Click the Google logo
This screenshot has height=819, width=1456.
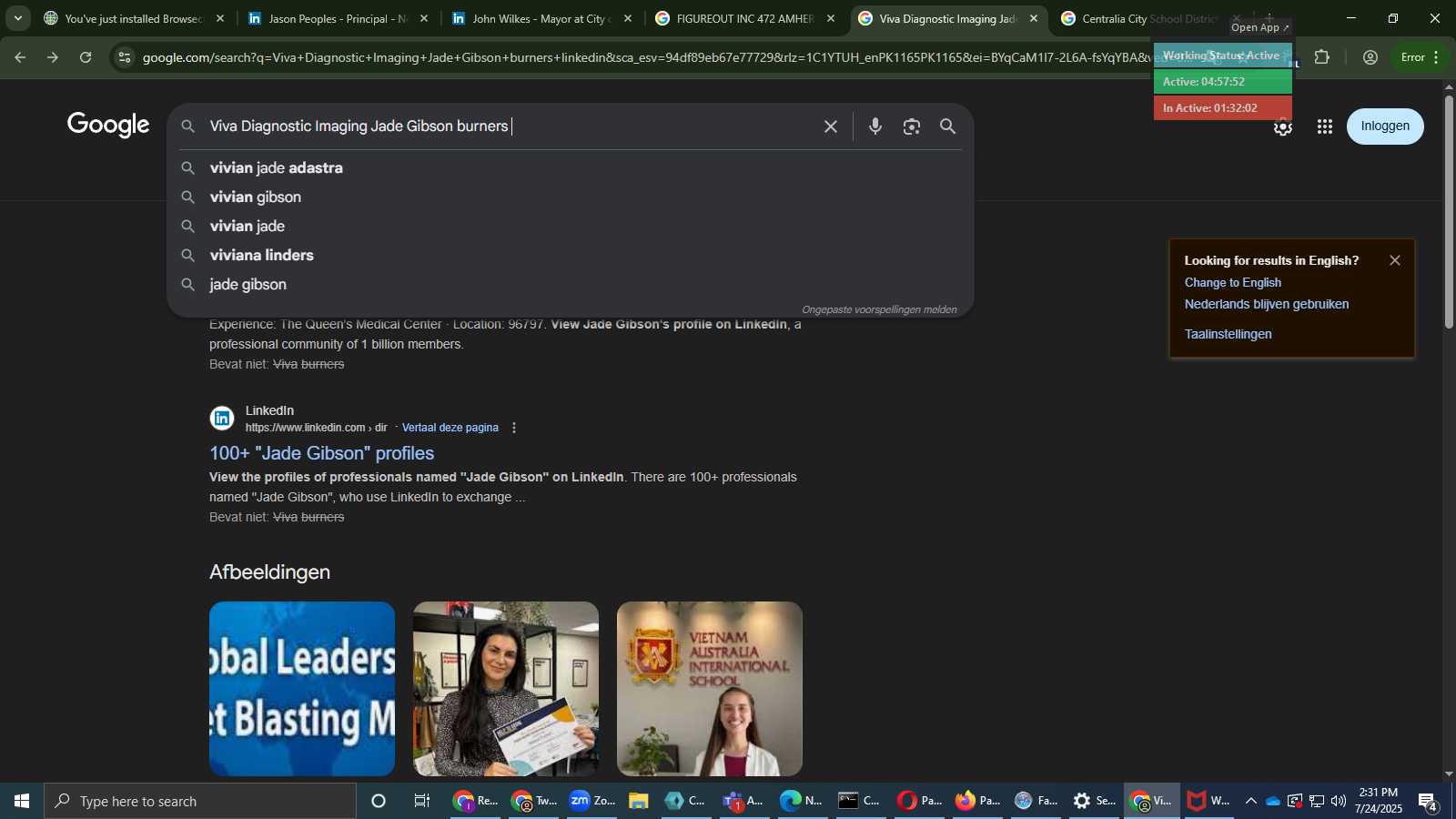tap(108, 125)
